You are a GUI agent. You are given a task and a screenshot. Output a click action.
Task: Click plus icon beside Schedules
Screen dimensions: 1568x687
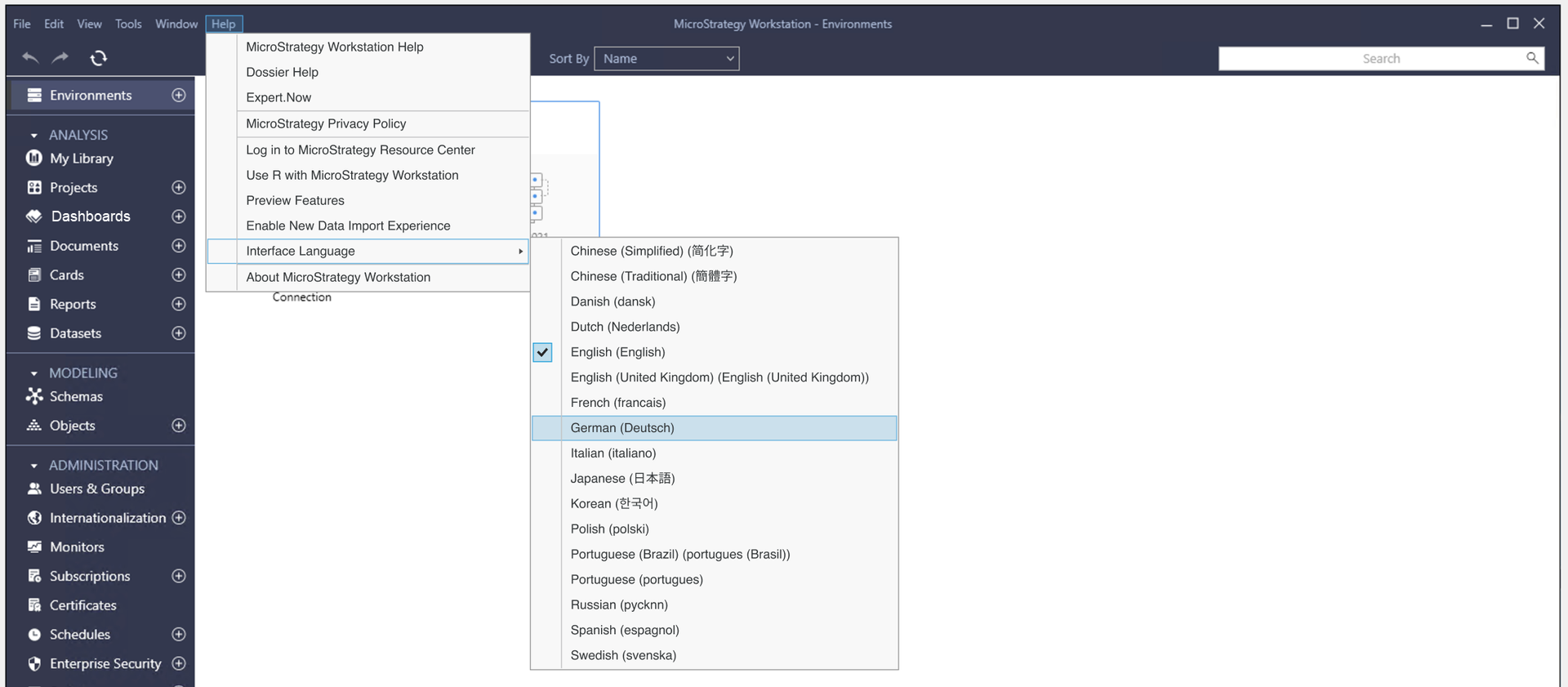pyautogui.click(x=179, y=635)
